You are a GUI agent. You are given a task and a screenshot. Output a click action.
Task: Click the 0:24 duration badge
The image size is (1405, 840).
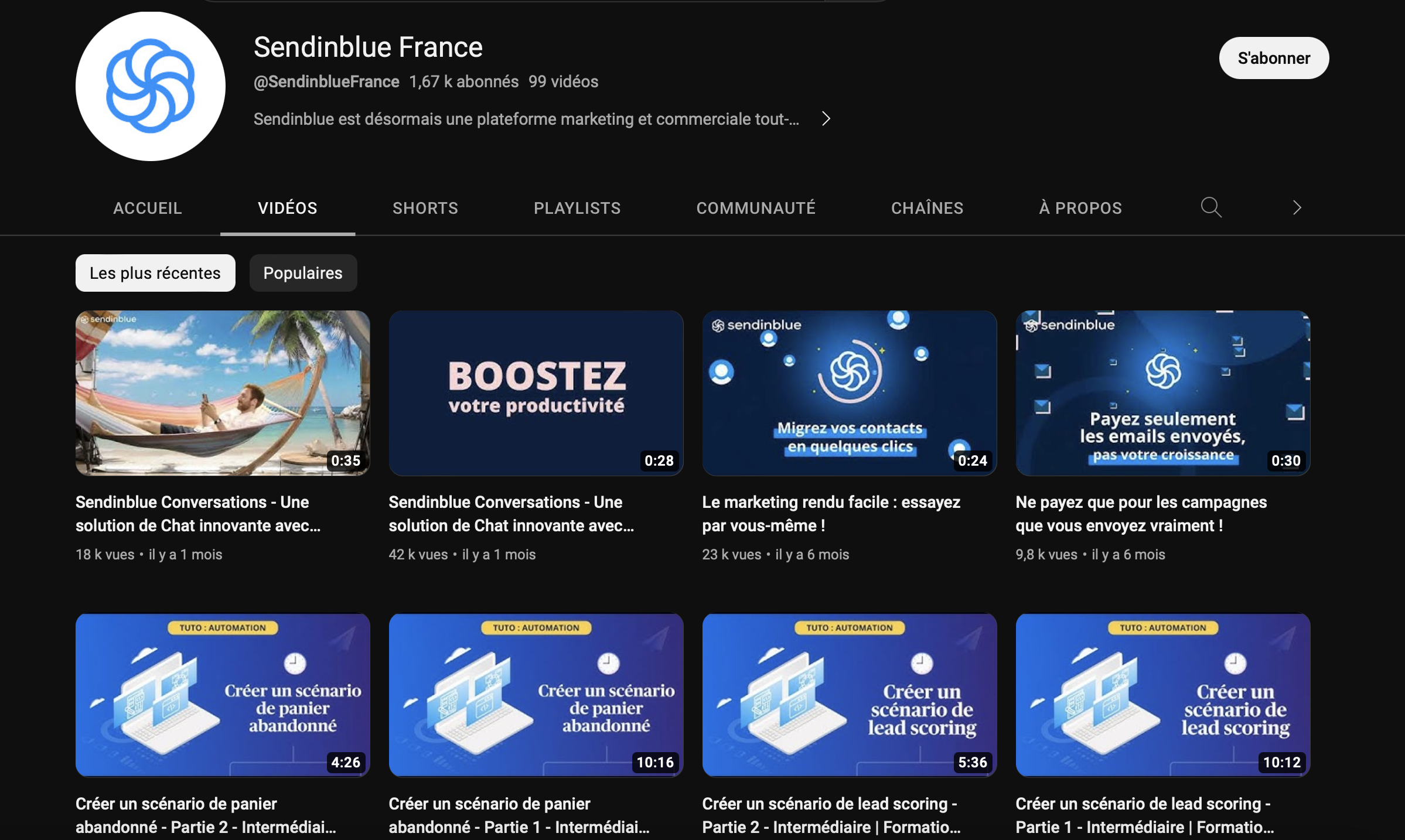[973, 460]
